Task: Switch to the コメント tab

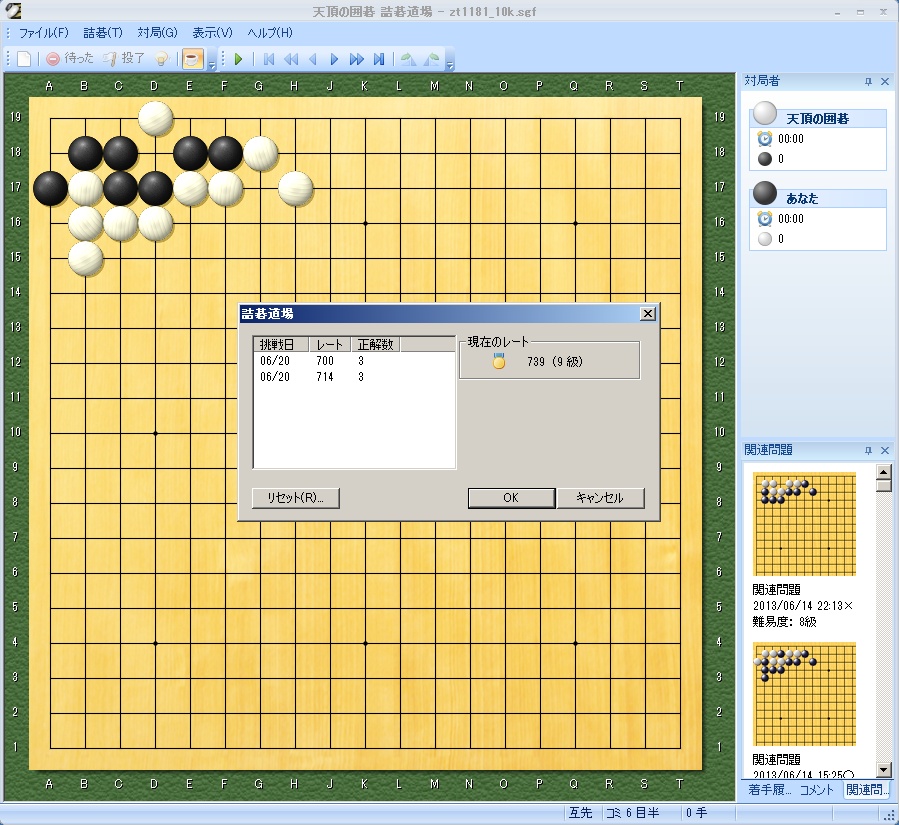Action: click(x=817, y=790)
